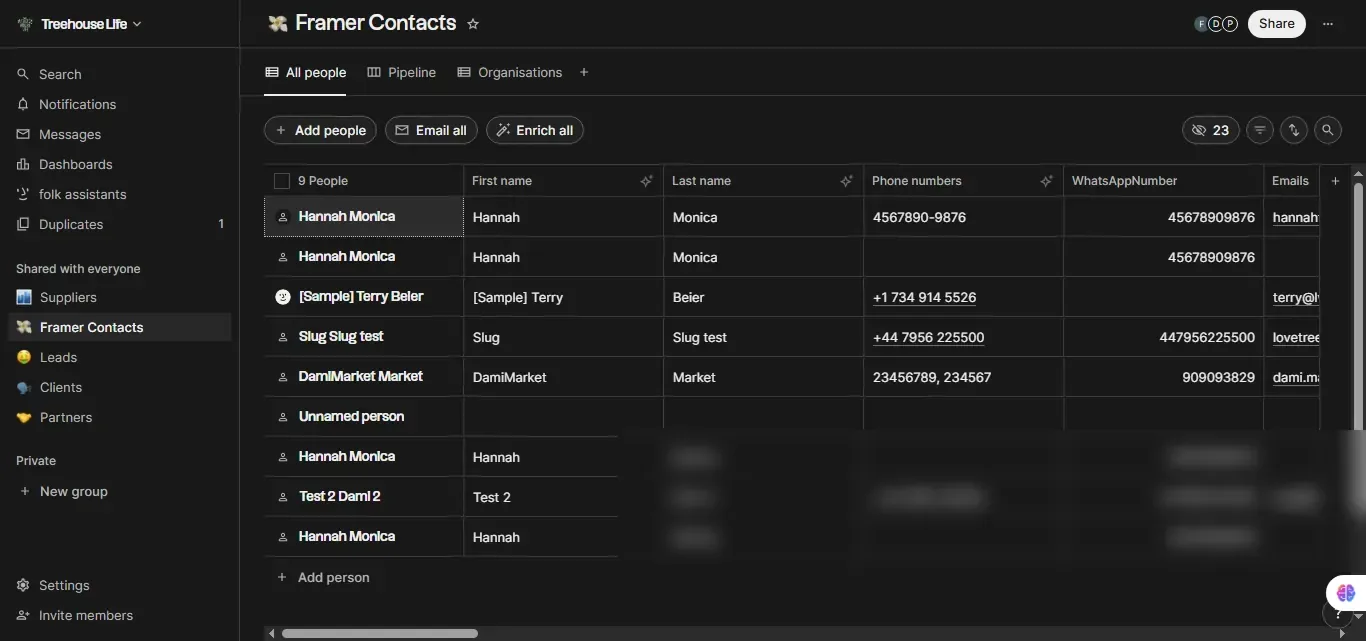Open the sort icon button
This screenshot has height=641, width=1366.
tap(1294, 130)
